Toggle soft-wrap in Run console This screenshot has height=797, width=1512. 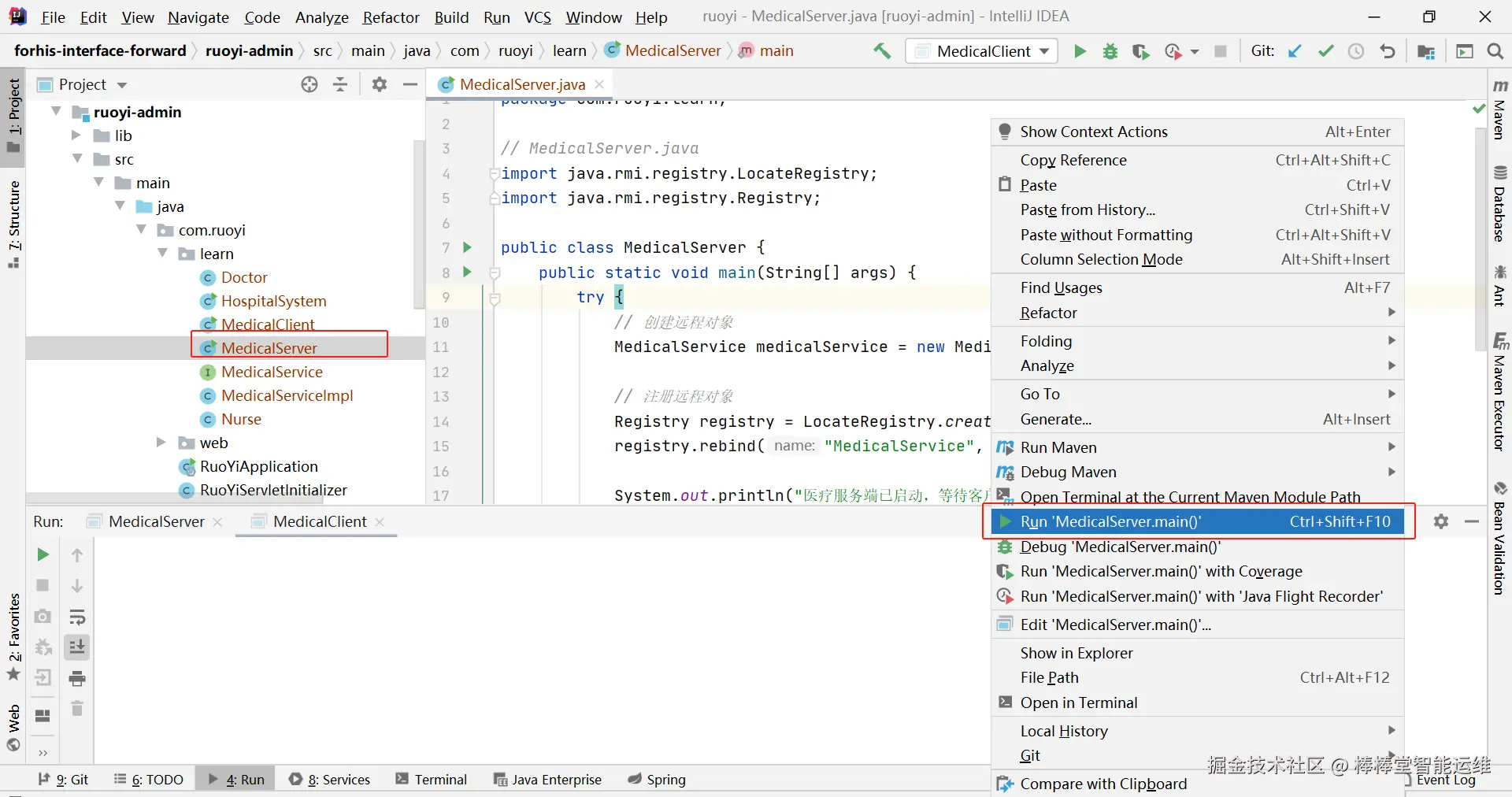click(77, 617)
